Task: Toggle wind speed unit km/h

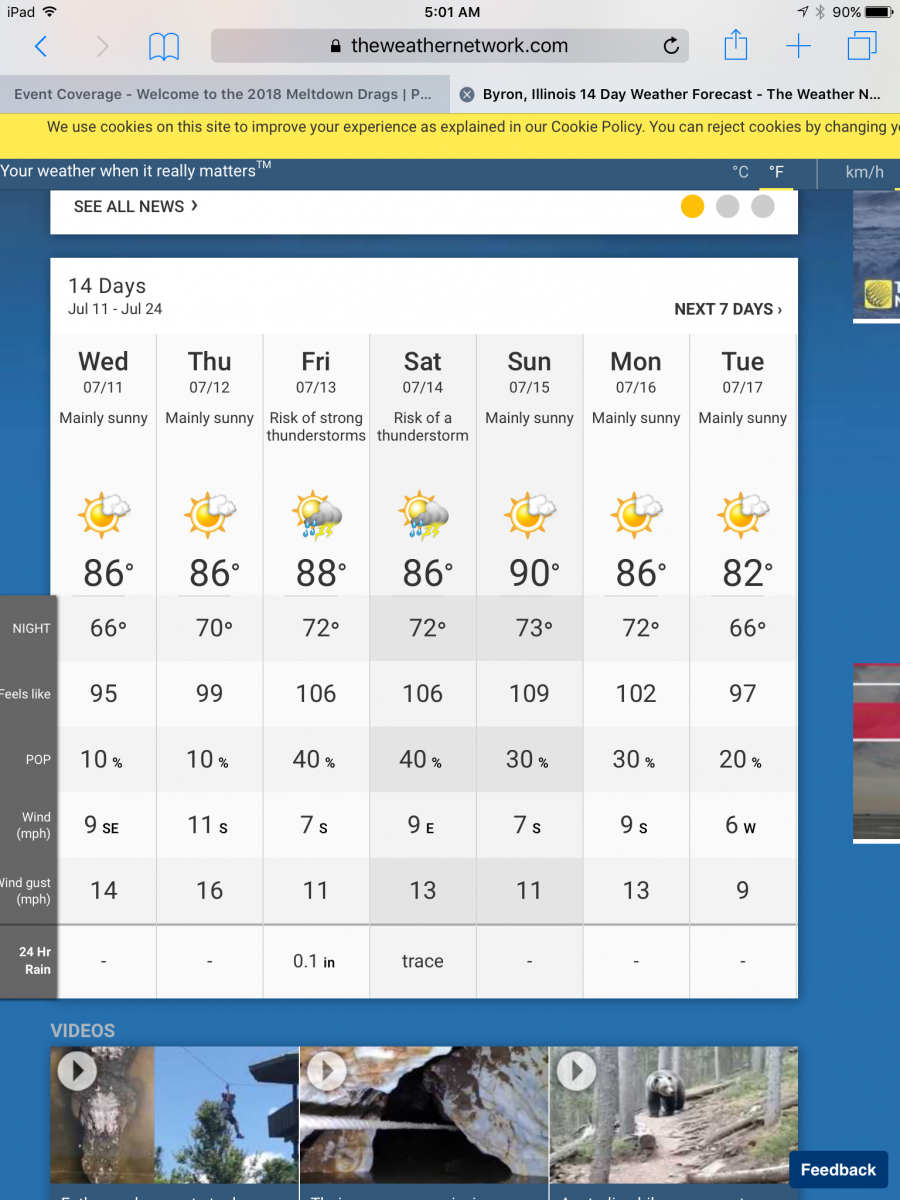Action: coord(864,172)
